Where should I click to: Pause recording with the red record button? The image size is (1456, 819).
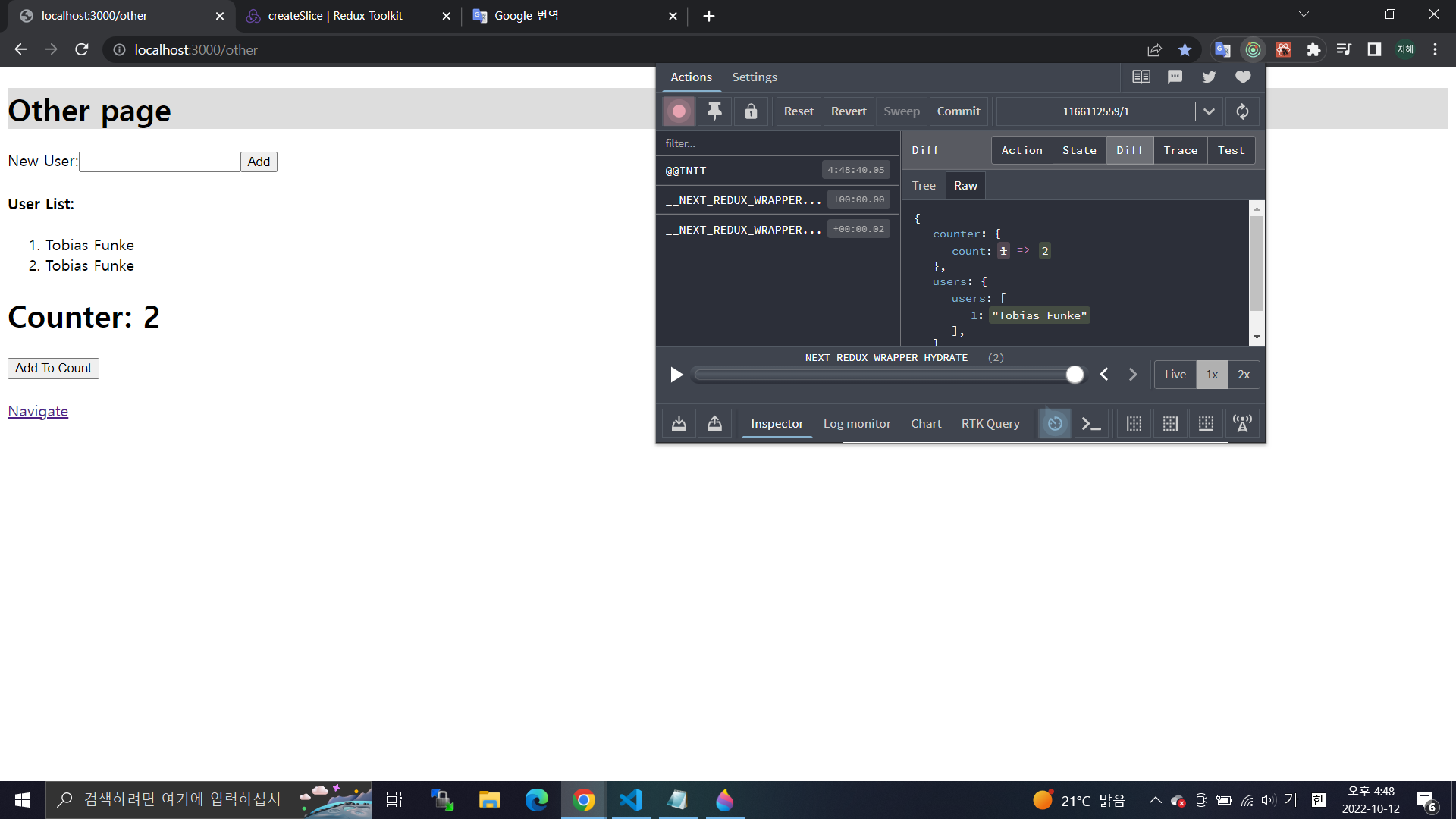pos(679,111)
